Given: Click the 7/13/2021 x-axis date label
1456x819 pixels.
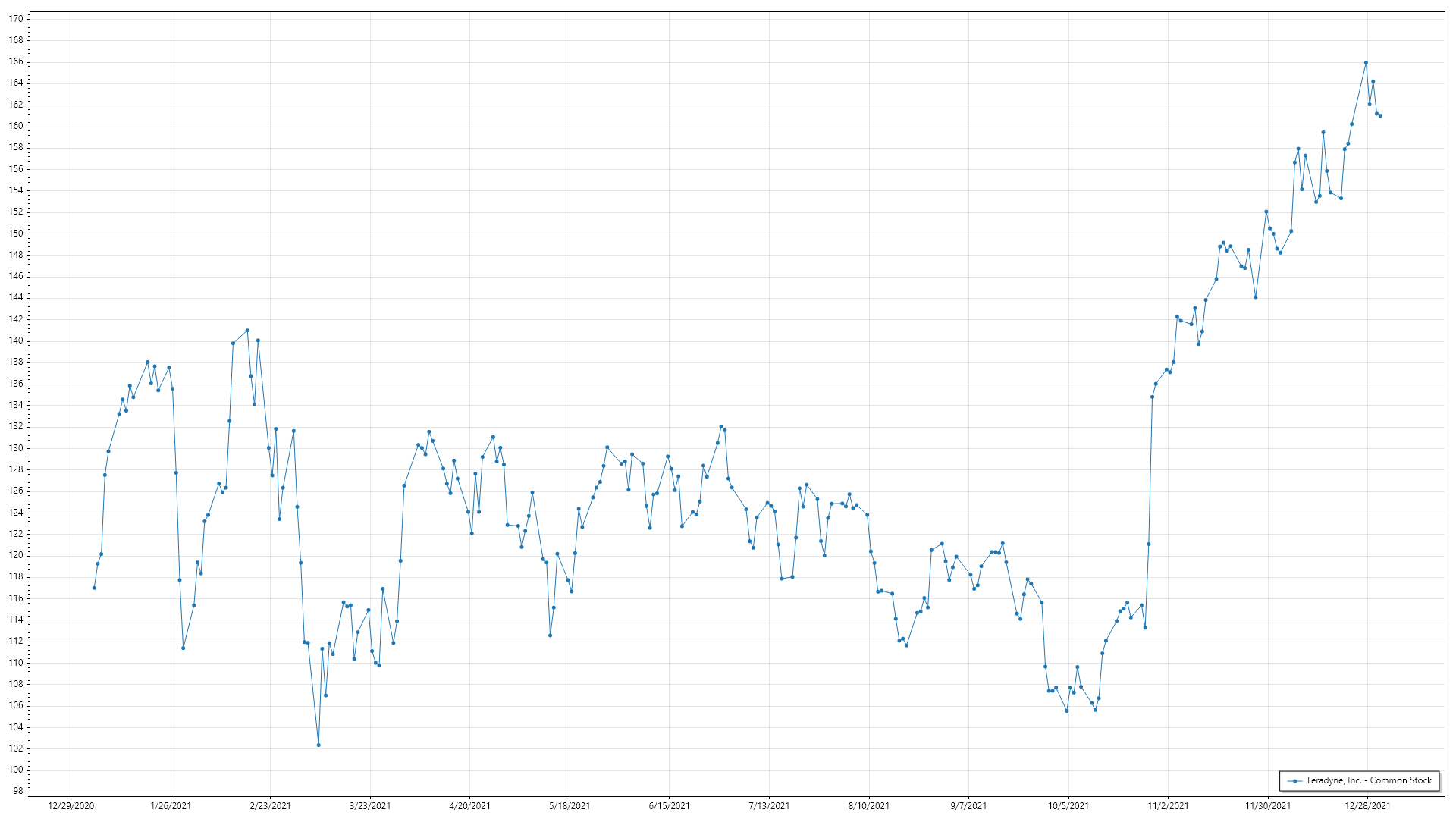Looking at the screenshot, I should [x=769, y=805].
